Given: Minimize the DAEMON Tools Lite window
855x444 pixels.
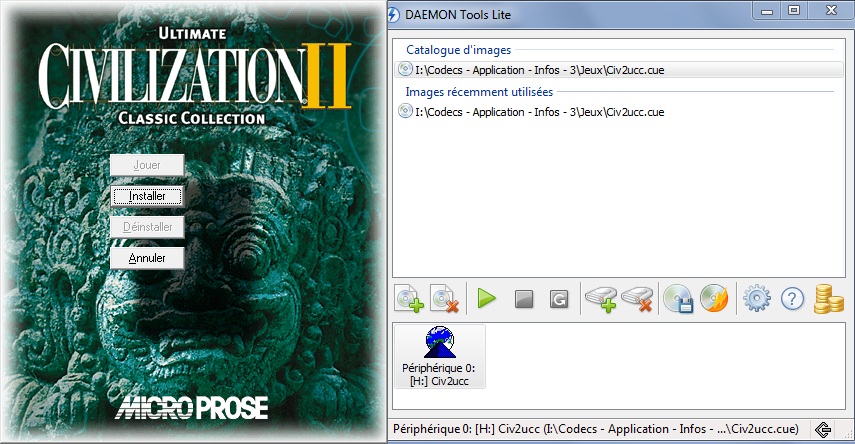Looking at the screenshot, I should click(767, 11).
